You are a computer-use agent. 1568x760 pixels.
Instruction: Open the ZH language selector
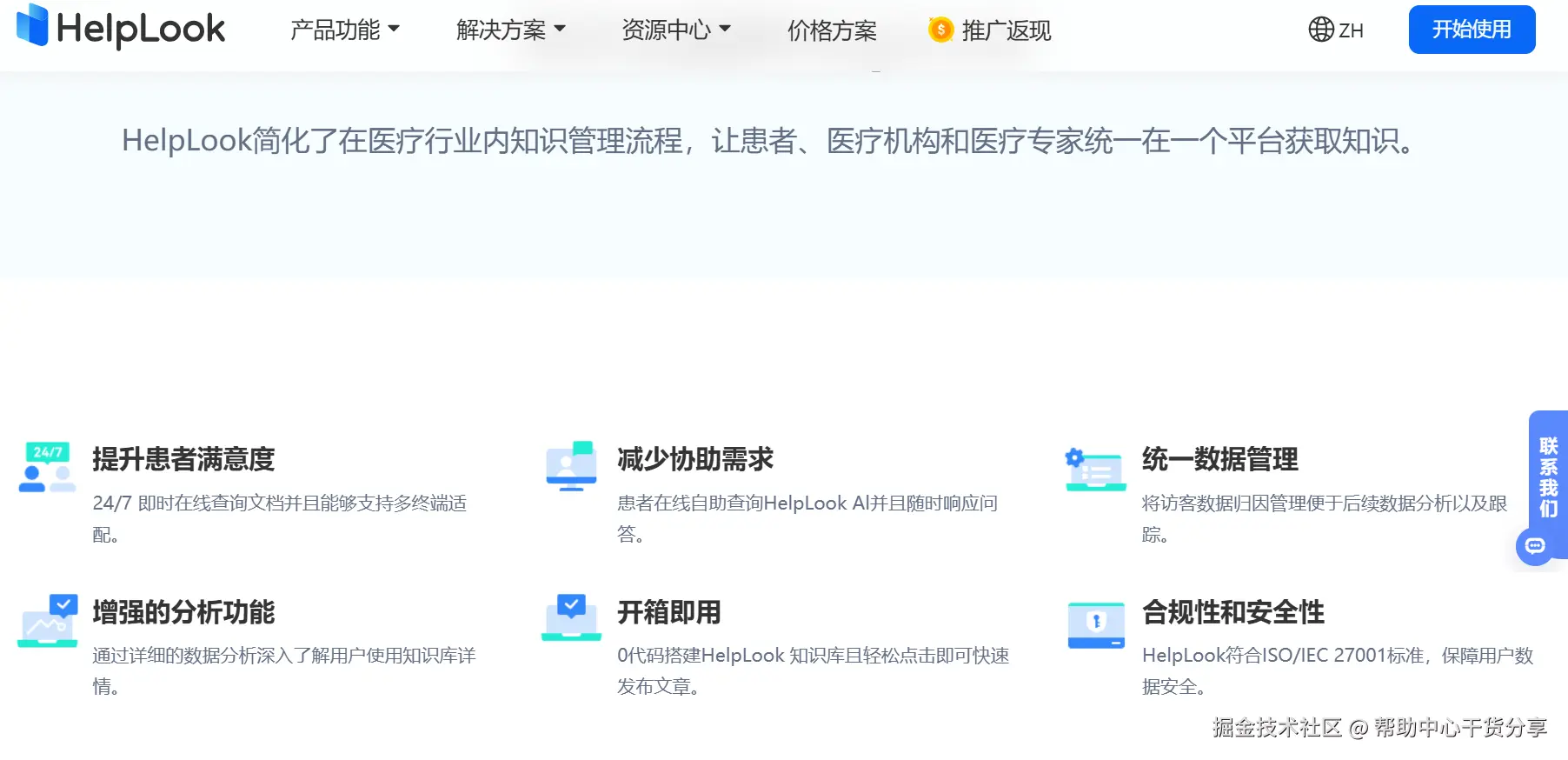click(1336, 30)
